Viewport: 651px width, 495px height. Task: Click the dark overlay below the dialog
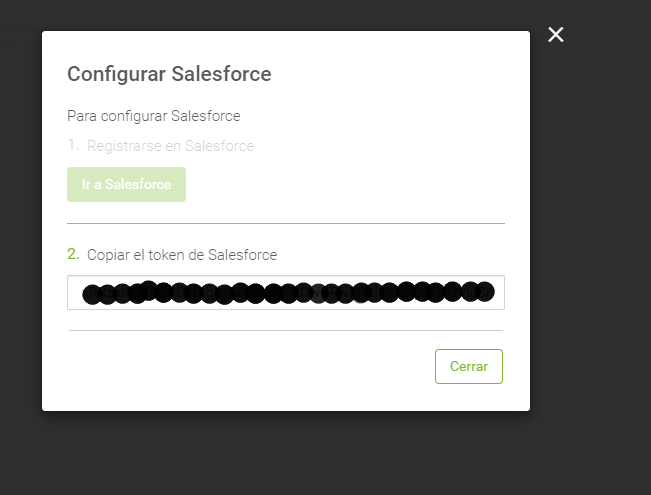pos(286,453)
